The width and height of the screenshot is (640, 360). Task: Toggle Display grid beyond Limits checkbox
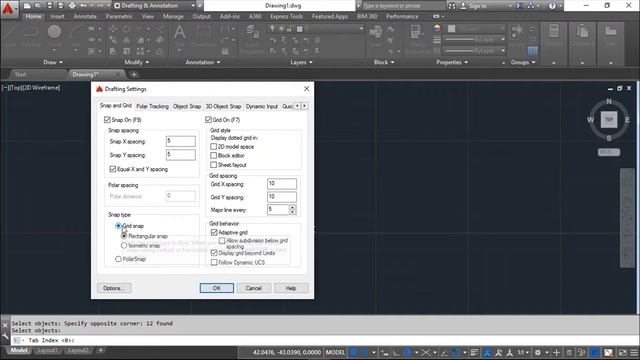tap(214, 253)
